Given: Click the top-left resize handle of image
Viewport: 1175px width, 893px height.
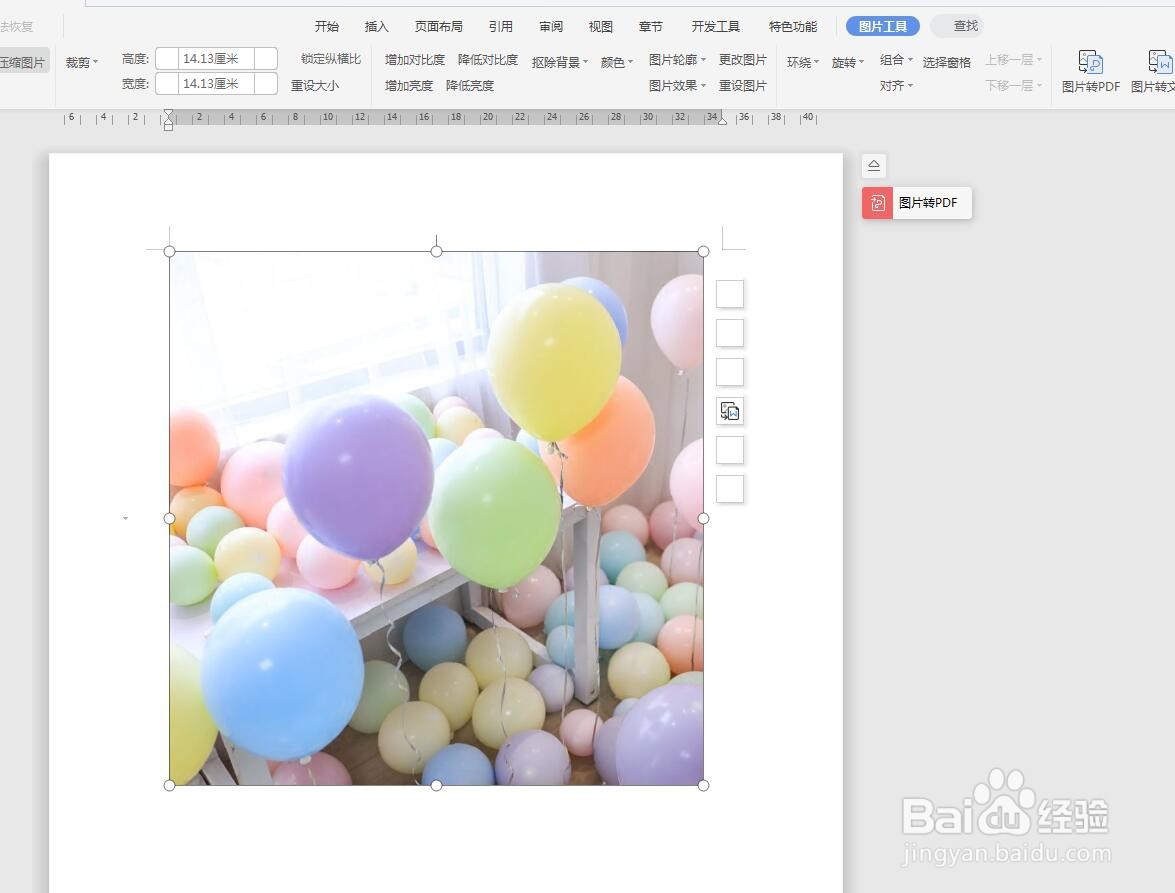Looking at the screenshot, I should pyautogui.click(x=169, y=252).
